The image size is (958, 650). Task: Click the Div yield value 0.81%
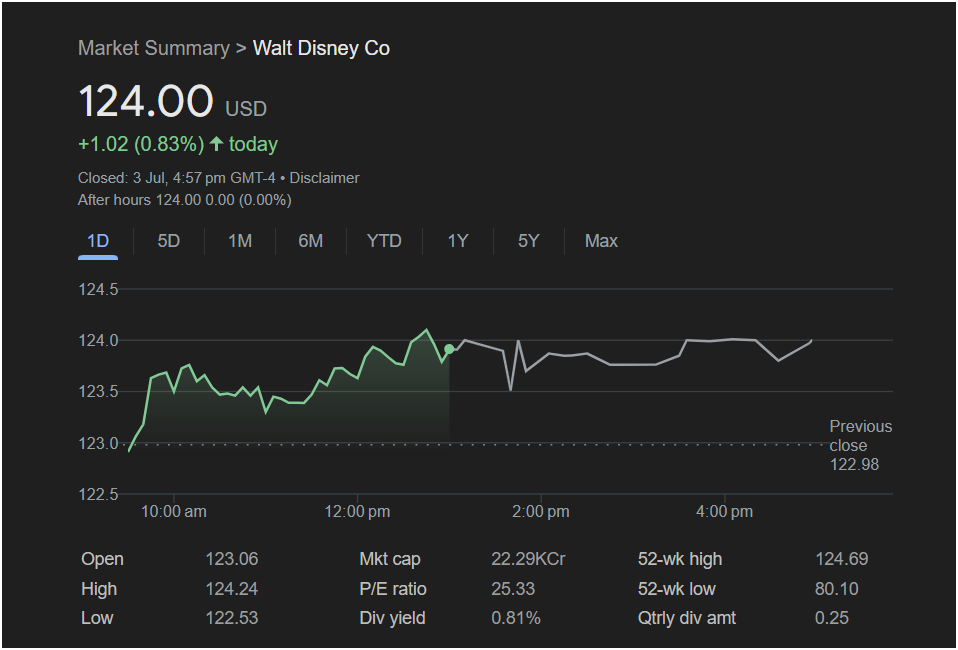(516, 618)
